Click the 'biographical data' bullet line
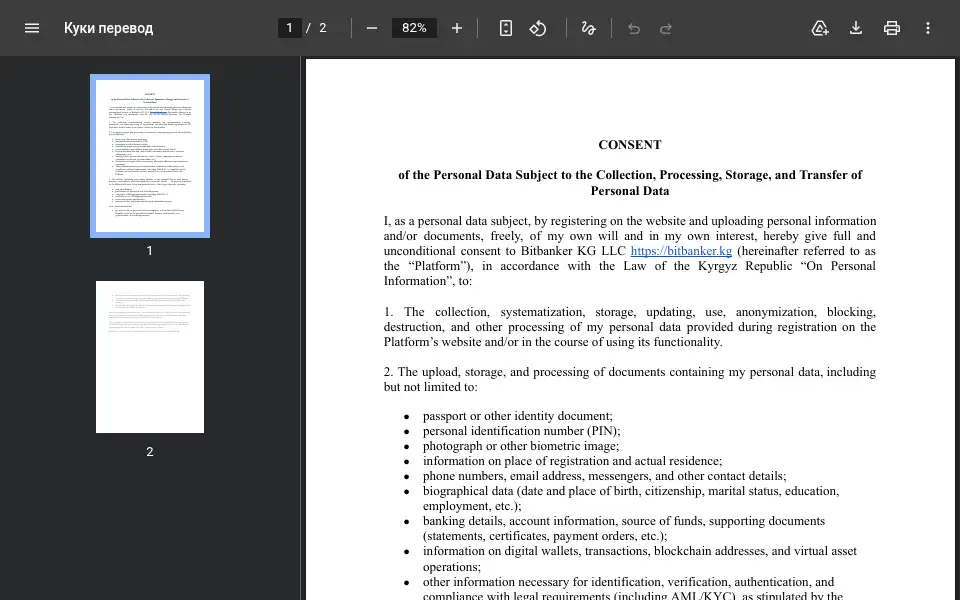 (x=631, y=498)
